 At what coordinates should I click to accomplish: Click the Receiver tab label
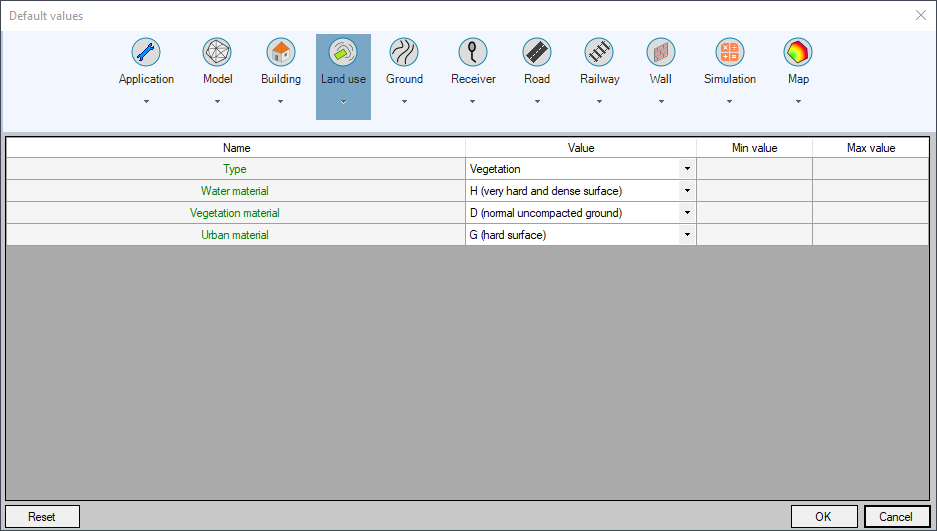tap(473, 79)
